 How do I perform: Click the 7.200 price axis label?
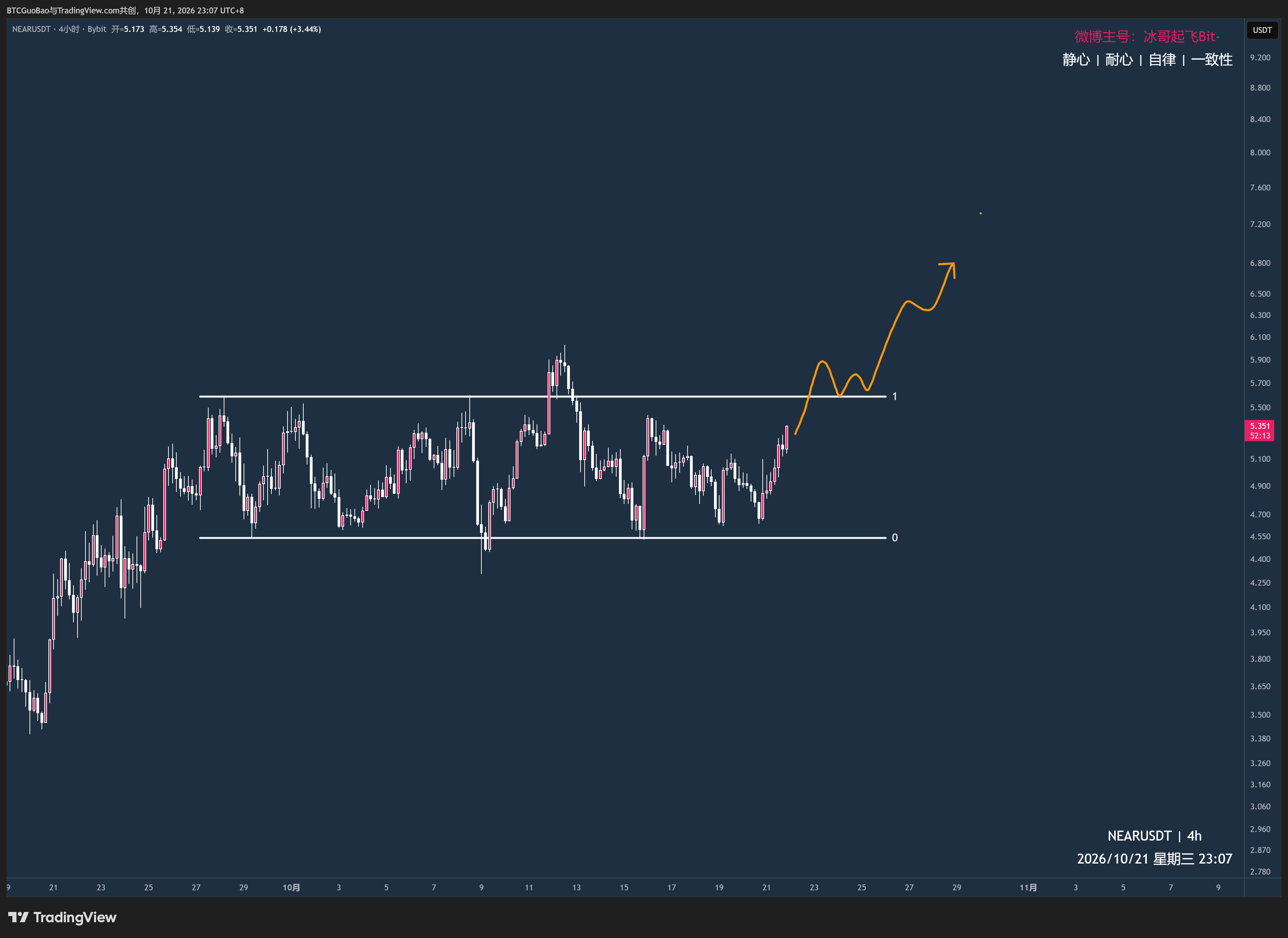click(x=1260, y=224)
